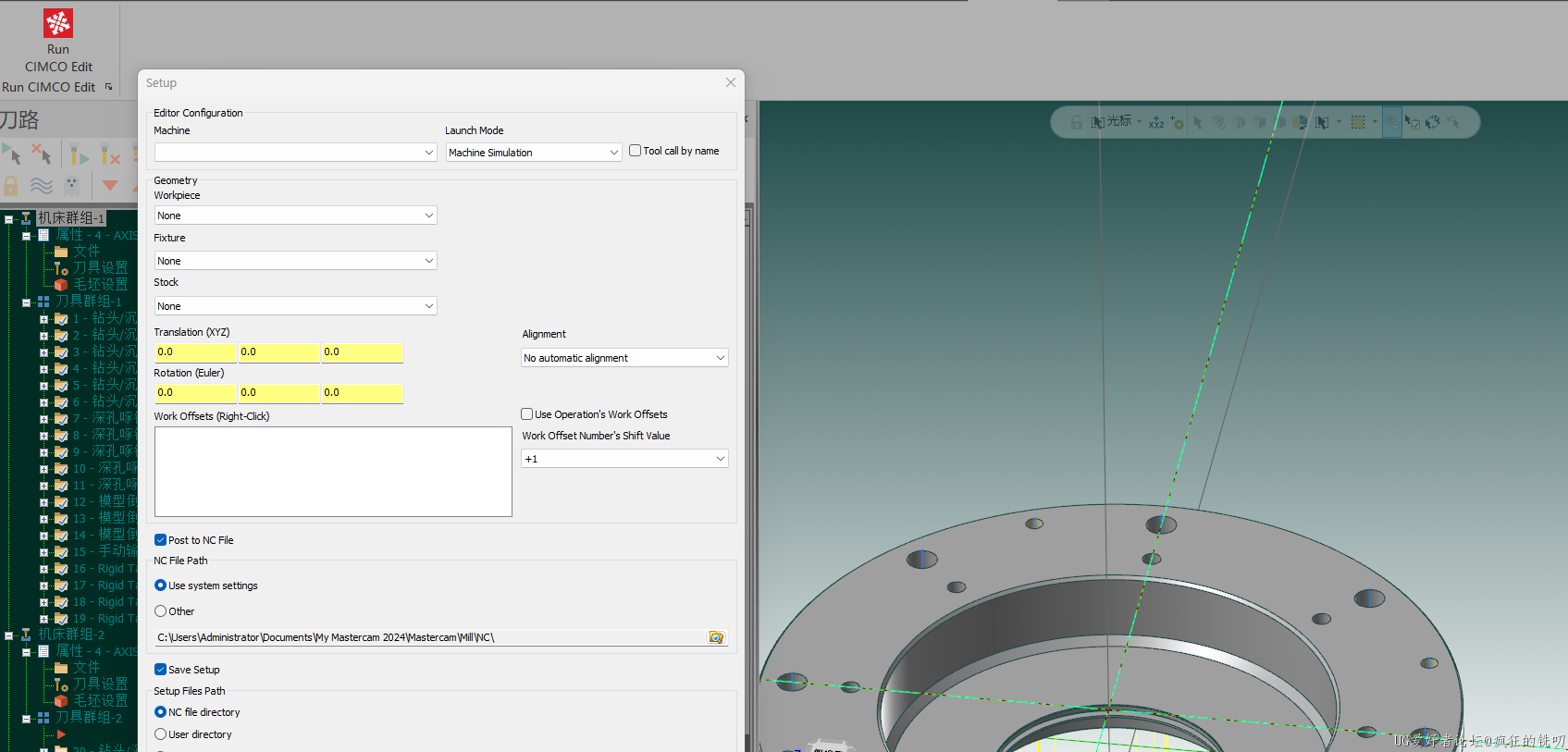Click the NC file path text field

point(430,637)
